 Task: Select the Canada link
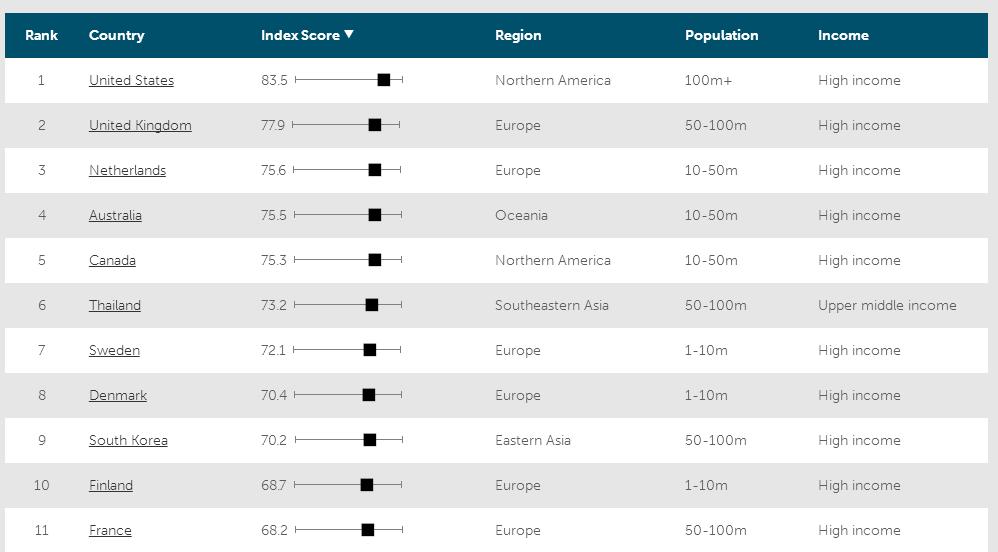112,260
